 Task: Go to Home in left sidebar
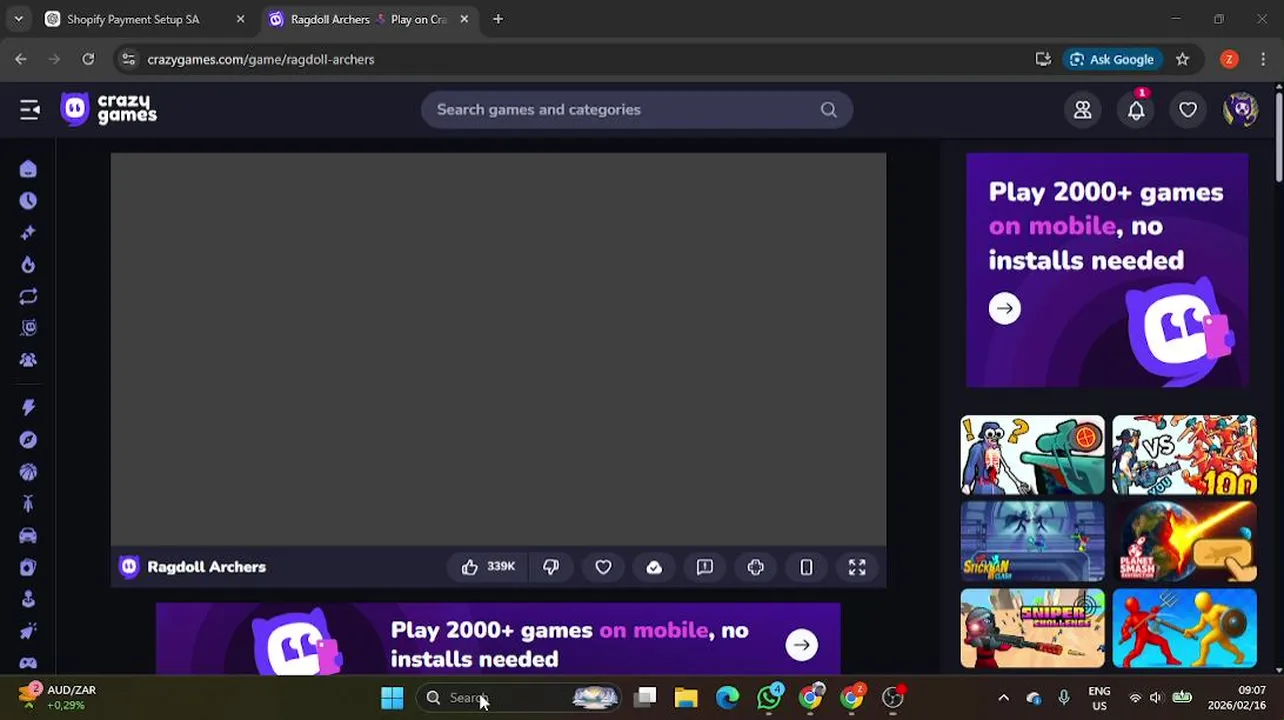[28, 169]
